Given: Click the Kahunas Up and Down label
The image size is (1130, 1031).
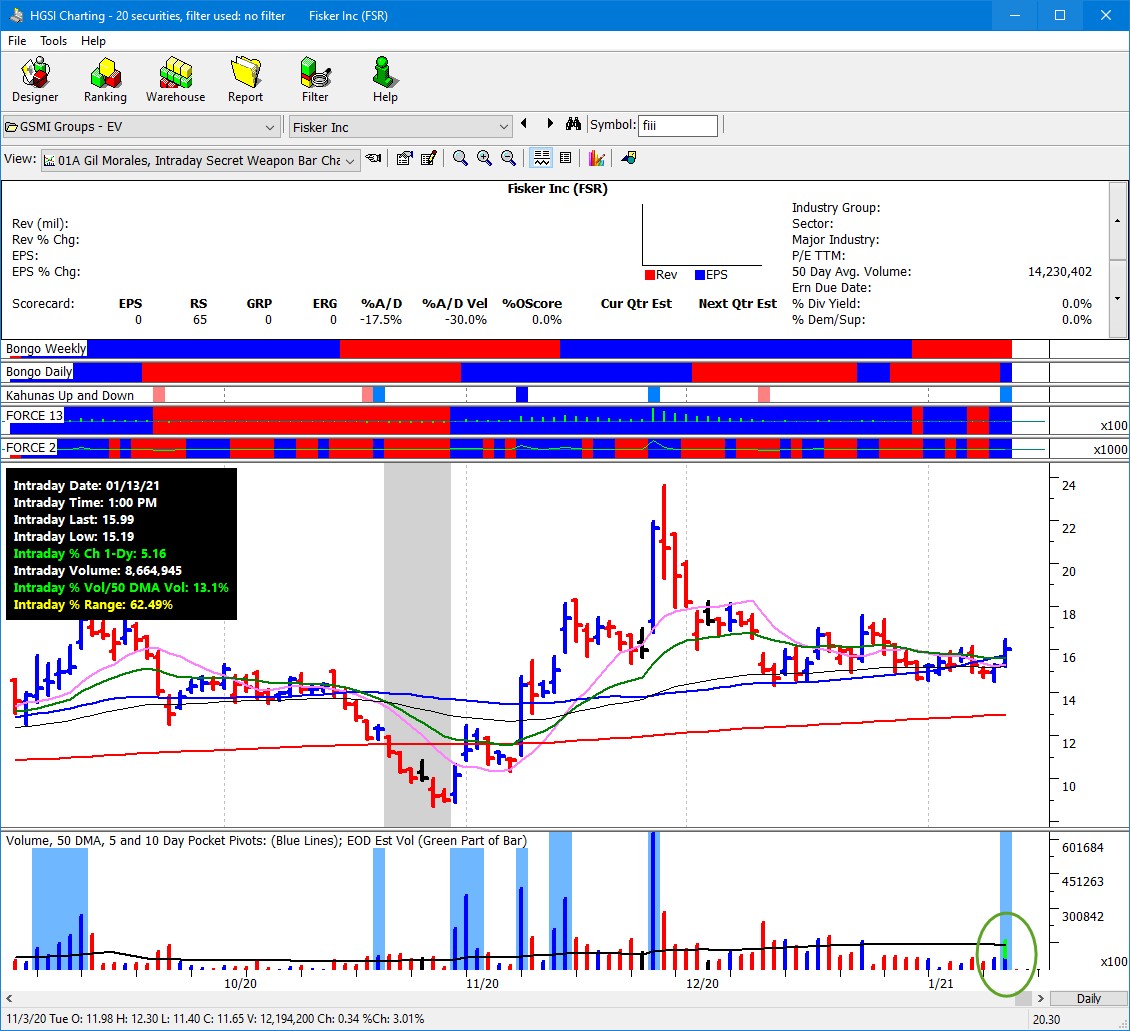Looking at the screenshot, I should pyautogui.click(x=70, y=396).
